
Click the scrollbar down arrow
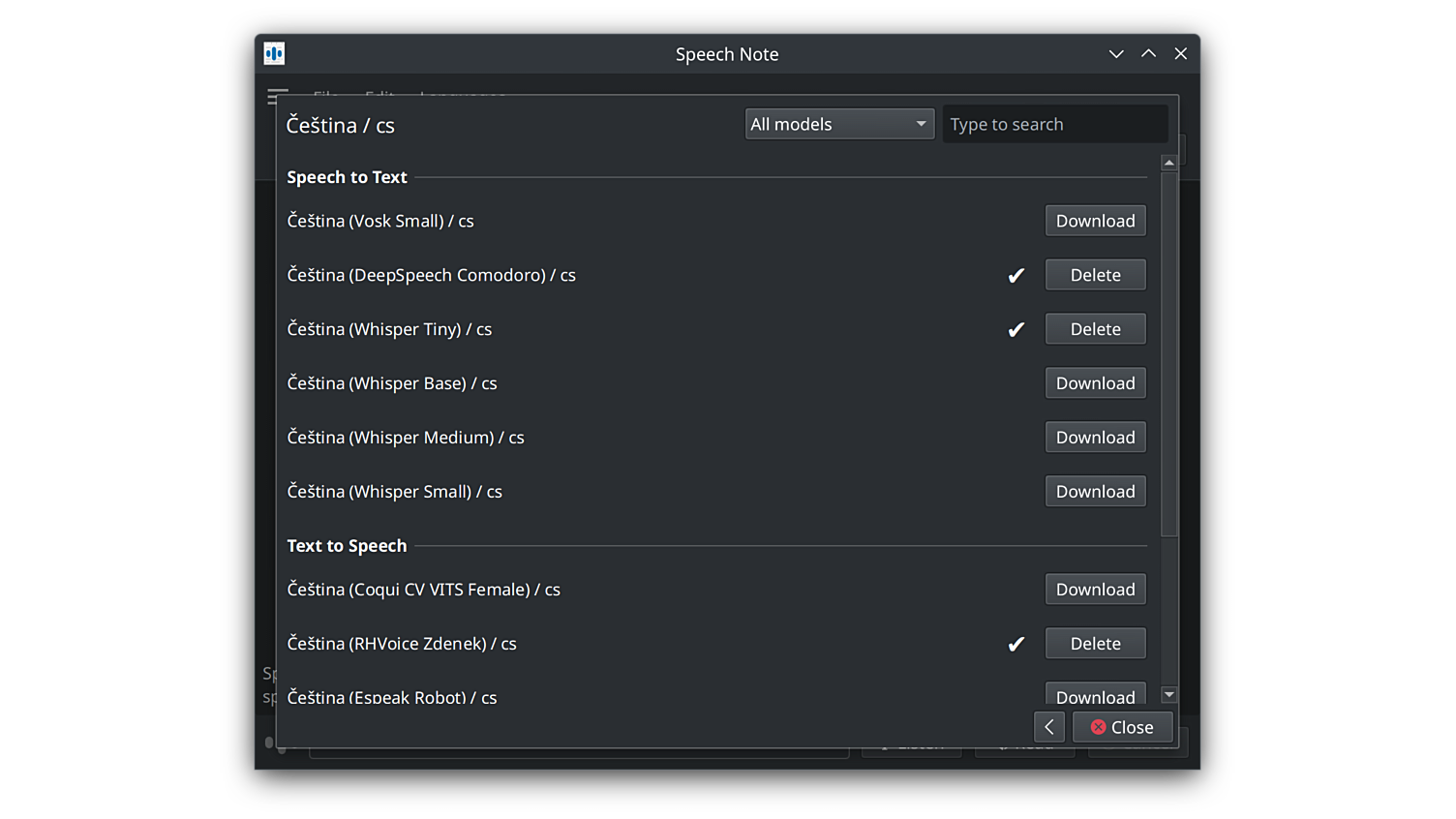[1168, 695]
